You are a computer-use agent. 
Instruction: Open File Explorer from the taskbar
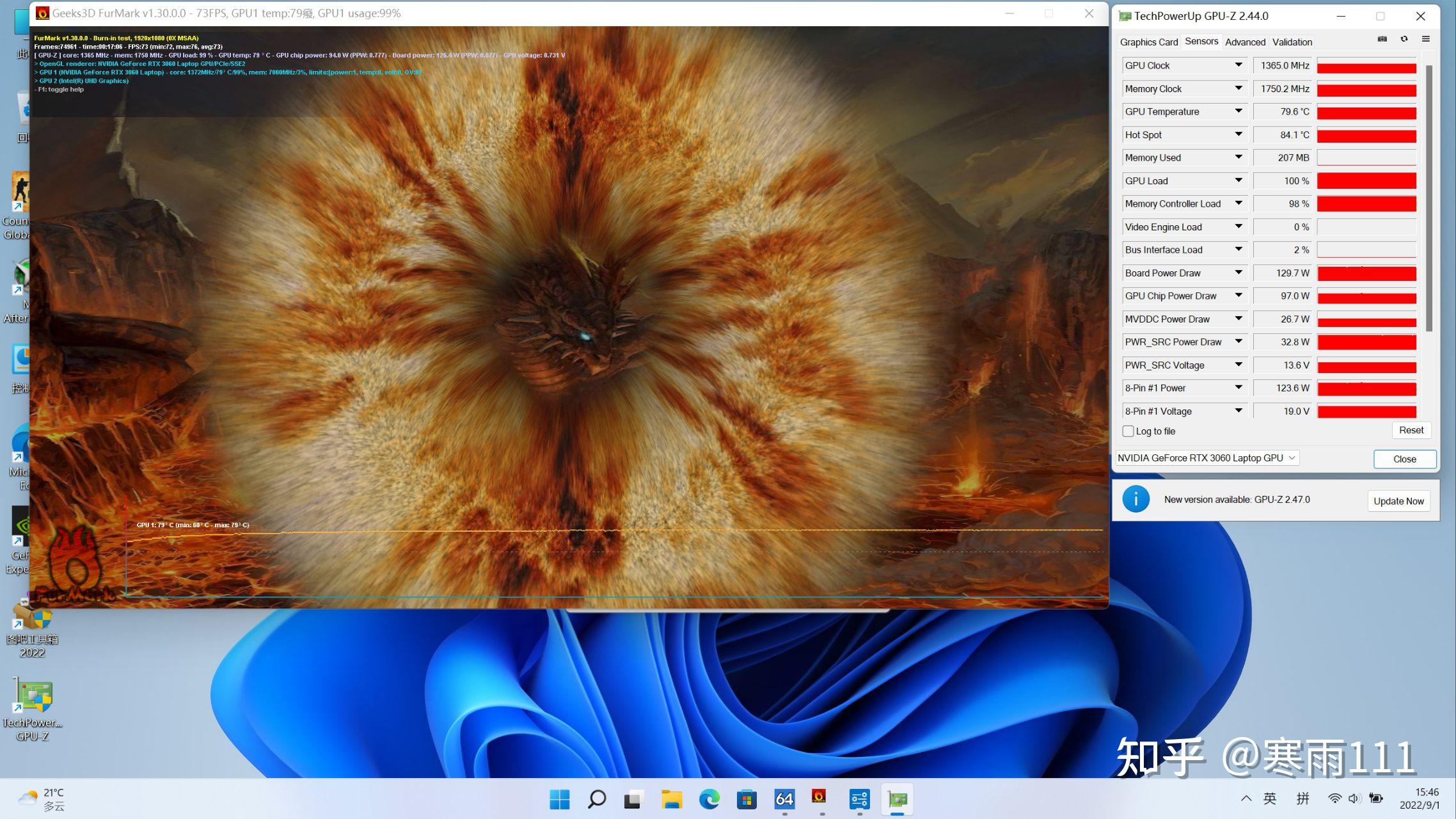coord(672,799)
